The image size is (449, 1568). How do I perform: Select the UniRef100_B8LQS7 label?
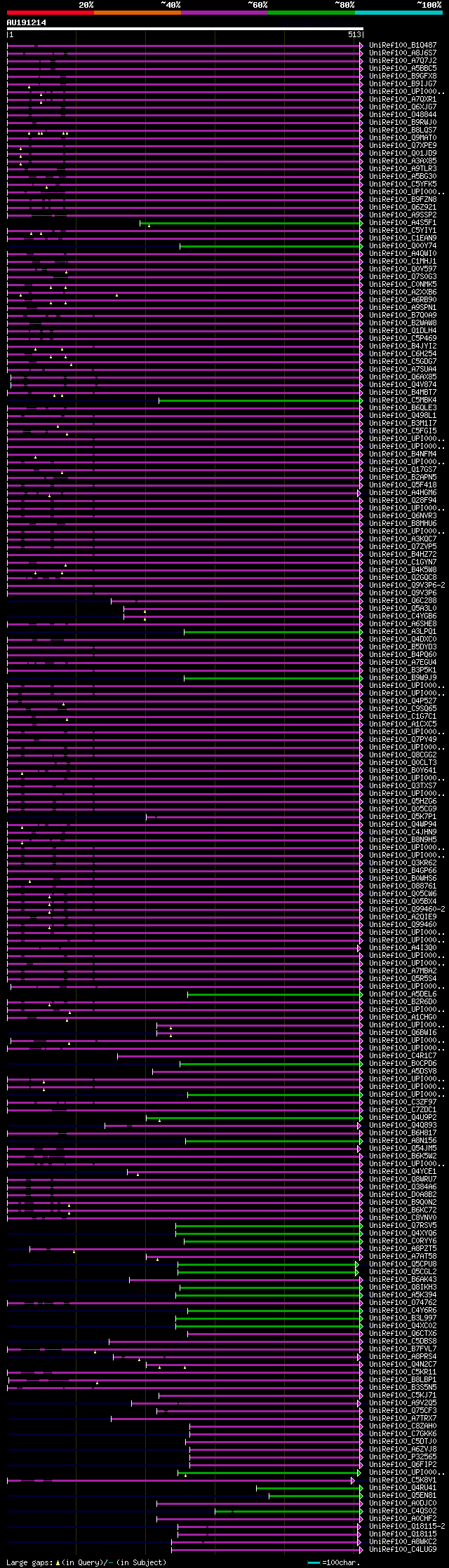(x=403, y=130)
